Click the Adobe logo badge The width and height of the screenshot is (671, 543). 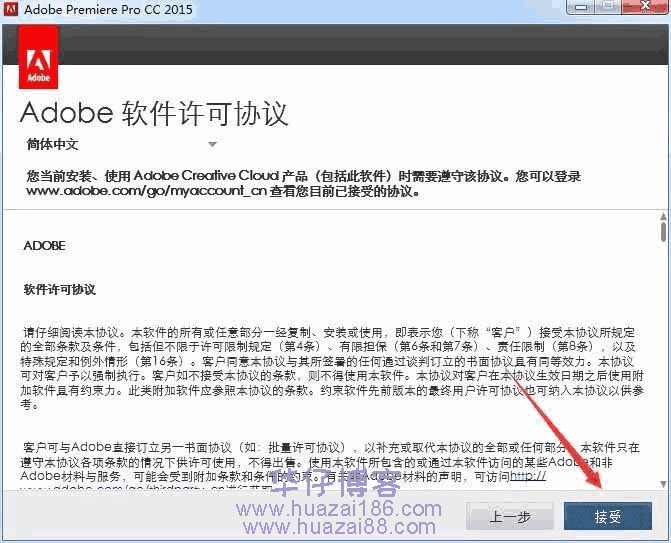coord(39,57)
